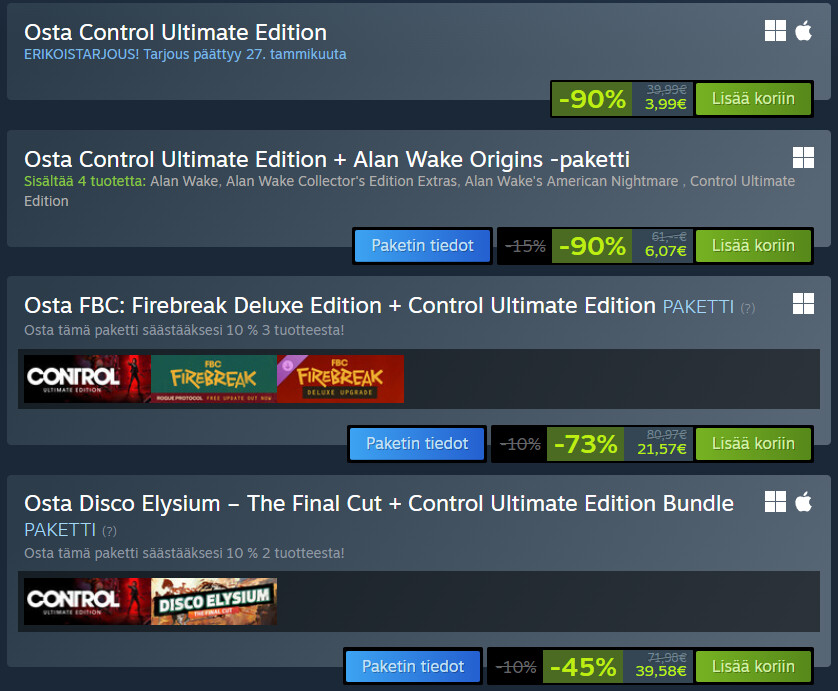The image size is (838, 691).
Task: Open Control thumbnail in FBC Firebreak bundle
Action: point(87,379)
